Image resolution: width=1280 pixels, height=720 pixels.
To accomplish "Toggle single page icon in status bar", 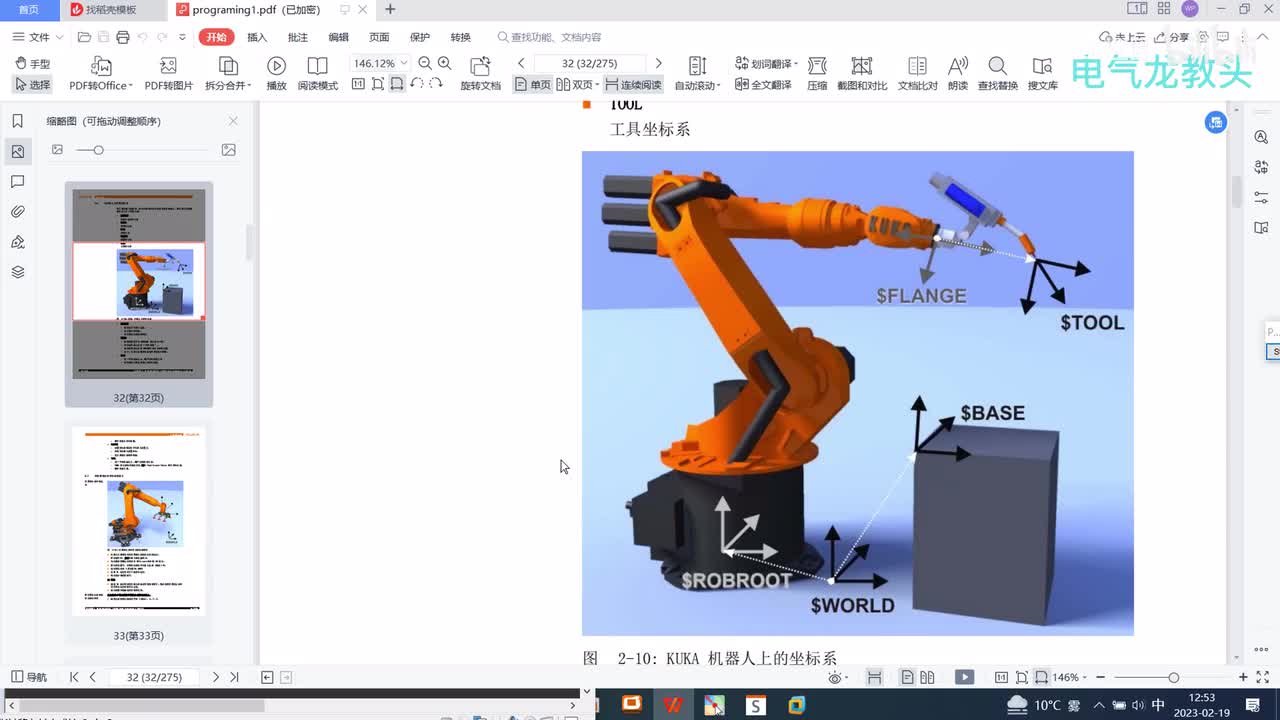I will click(x=907, y=677).
